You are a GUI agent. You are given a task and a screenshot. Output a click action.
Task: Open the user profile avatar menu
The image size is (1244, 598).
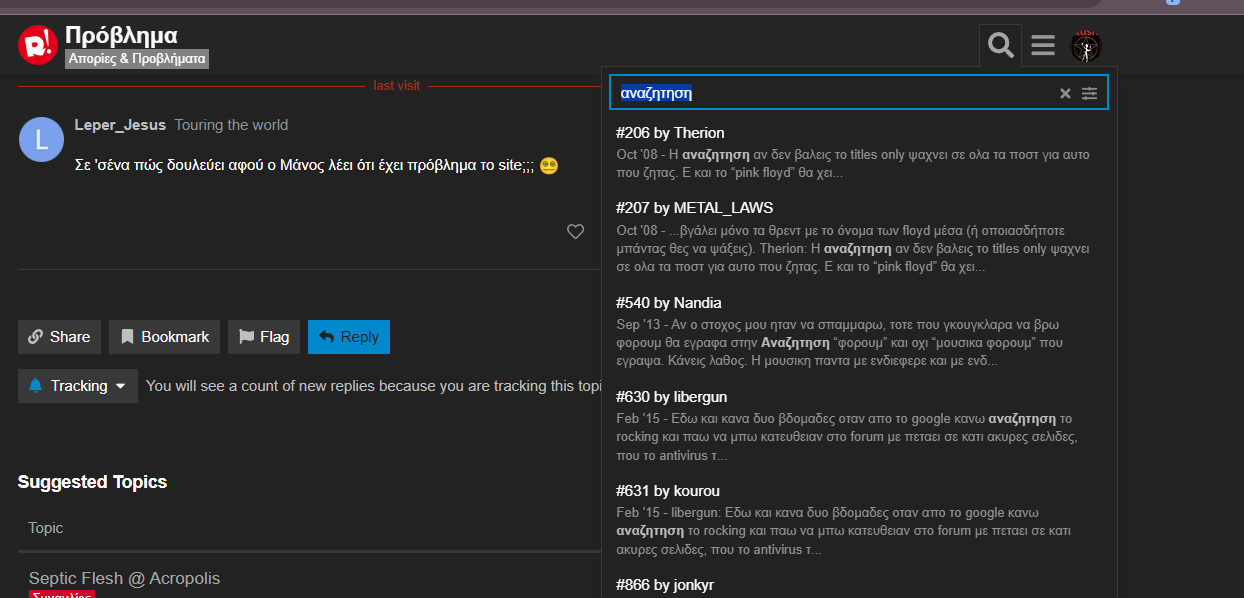pyautogui.click(x=1085, y=45)
